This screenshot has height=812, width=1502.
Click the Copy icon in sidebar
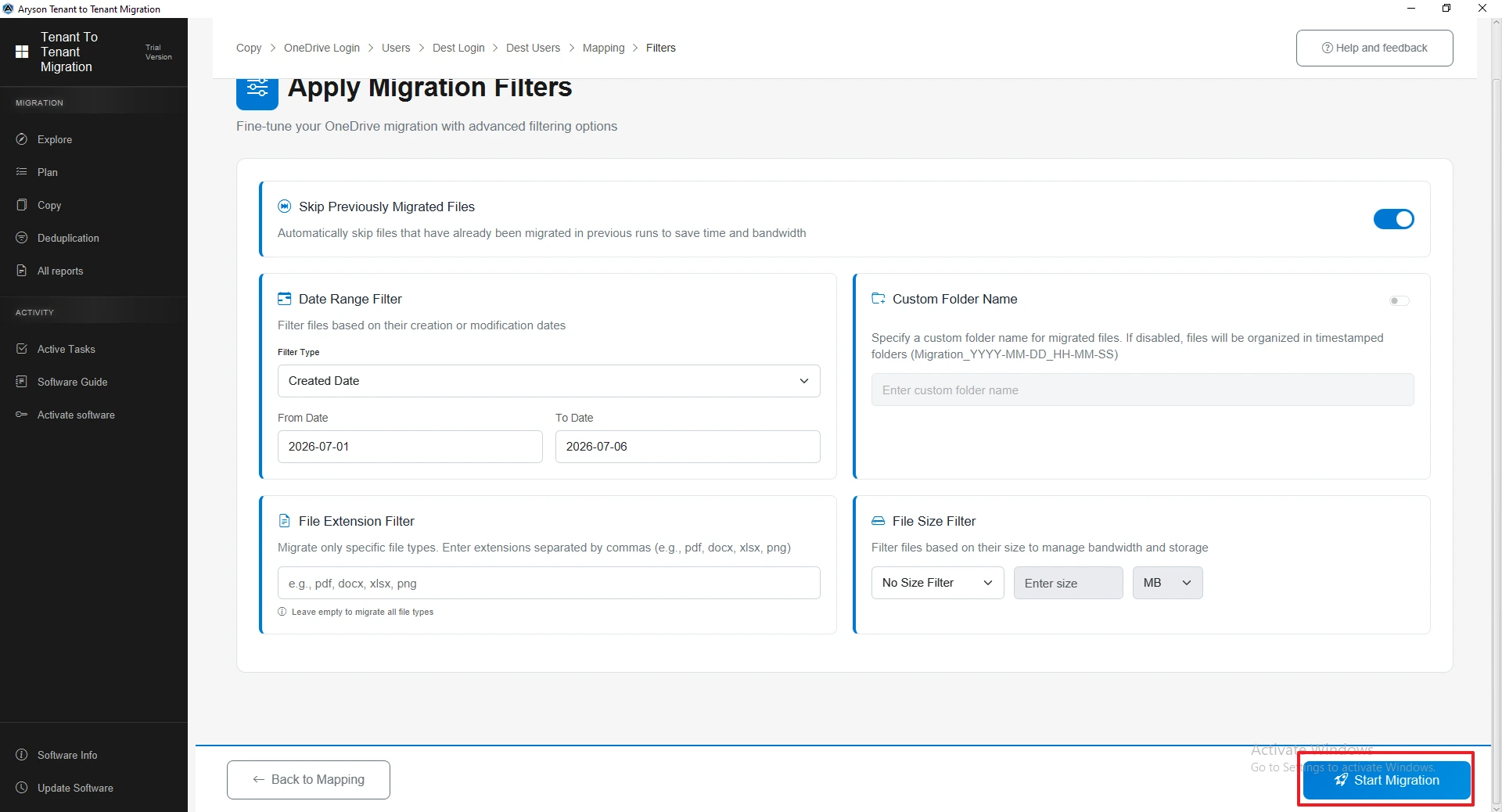click(22, 205)
